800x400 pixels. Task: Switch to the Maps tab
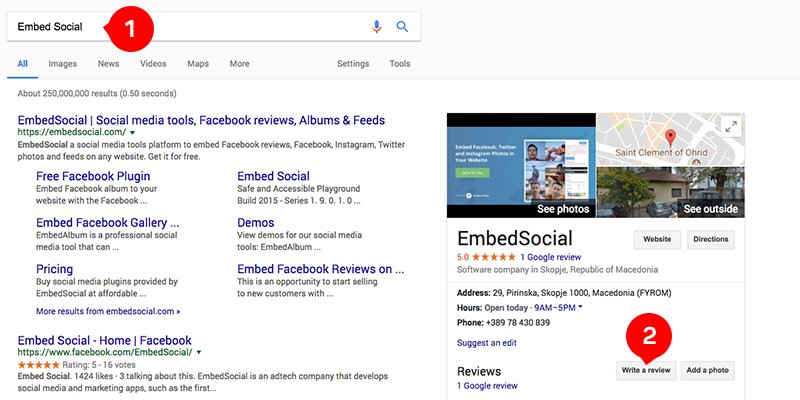point(198,64)
